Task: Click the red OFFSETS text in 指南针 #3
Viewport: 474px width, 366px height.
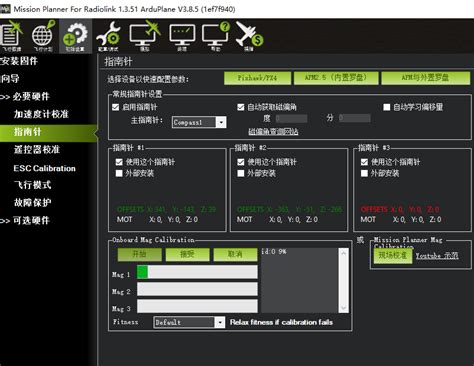Action: [400, 209]
